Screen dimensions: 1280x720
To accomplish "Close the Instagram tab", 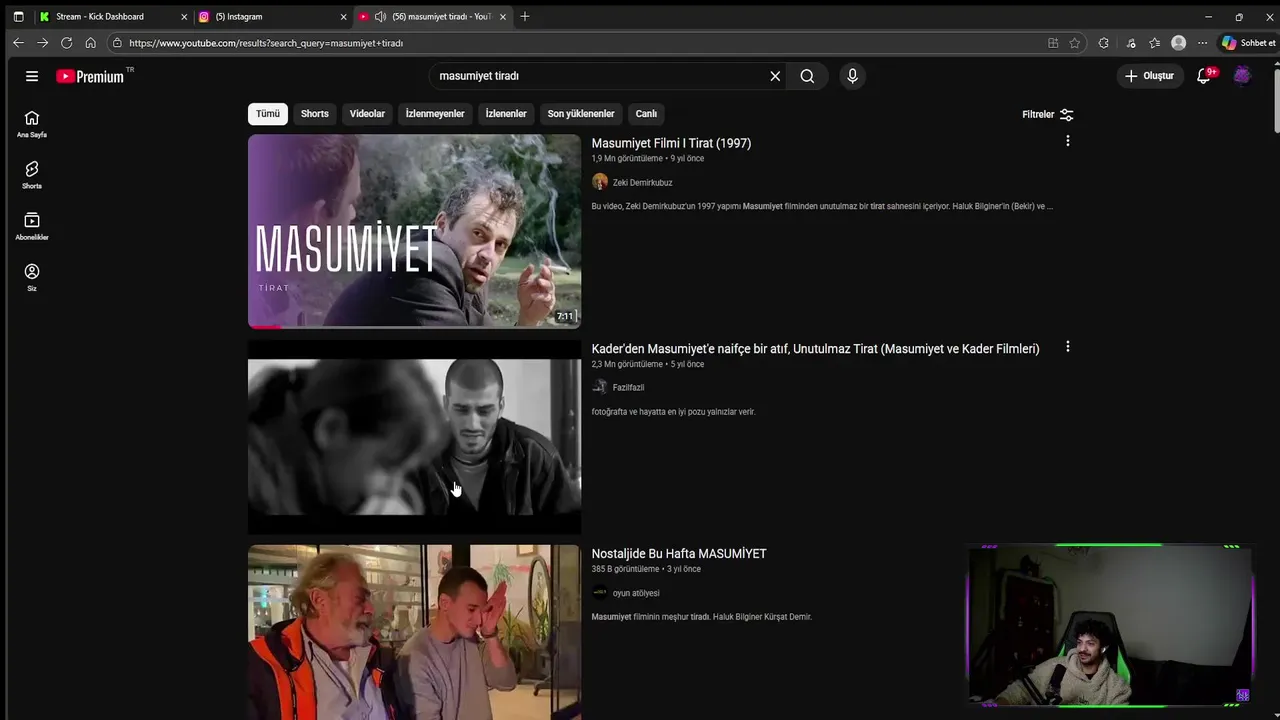I will tap(343, 17).
